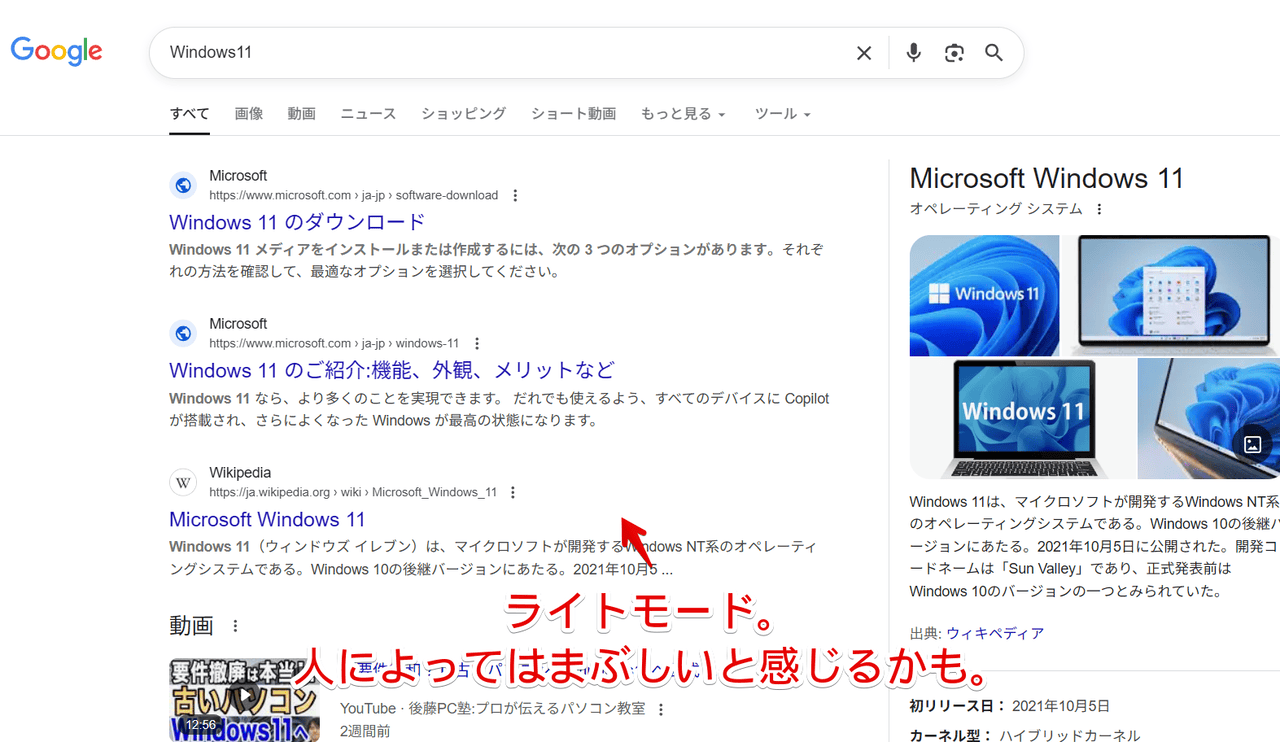Click first Microsoft result globe favicon

[x=183, y=185]
